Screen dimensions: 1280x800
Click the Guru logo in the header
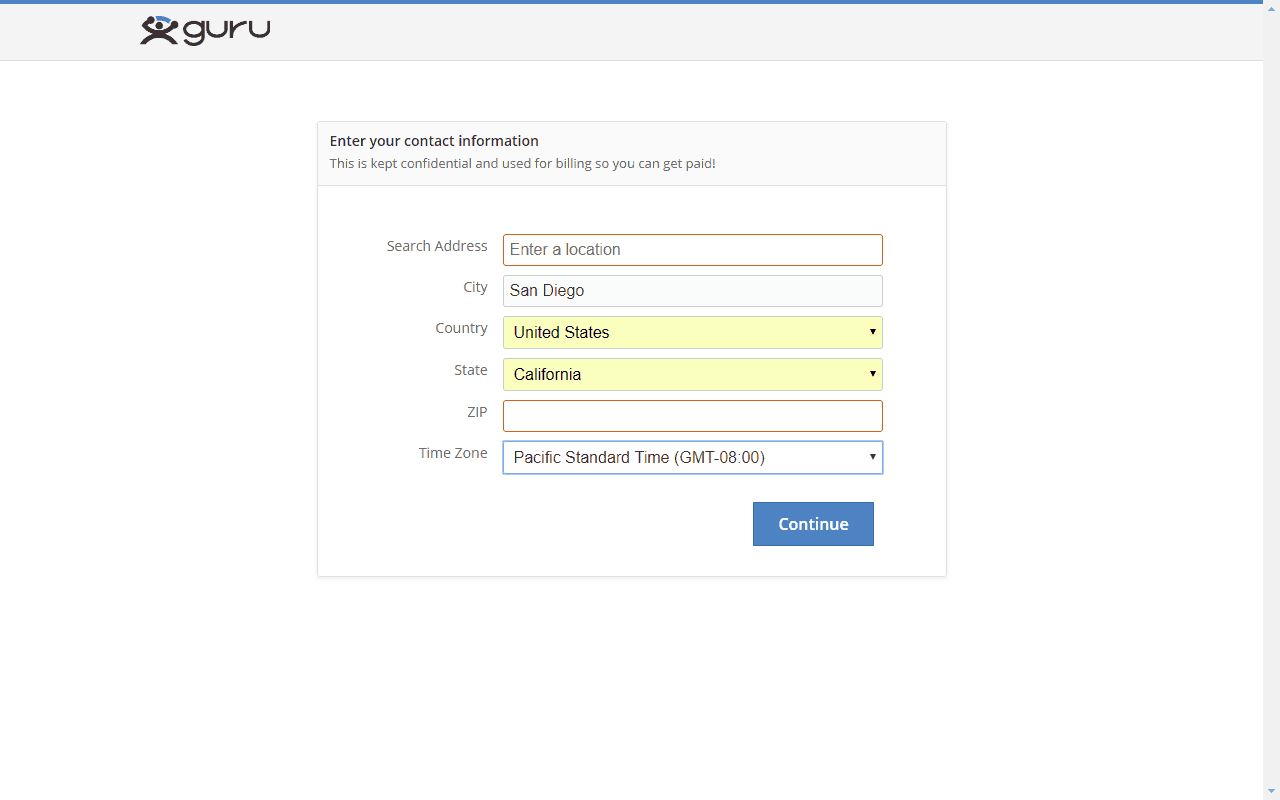pyautogui.click(x=205, y=30)
